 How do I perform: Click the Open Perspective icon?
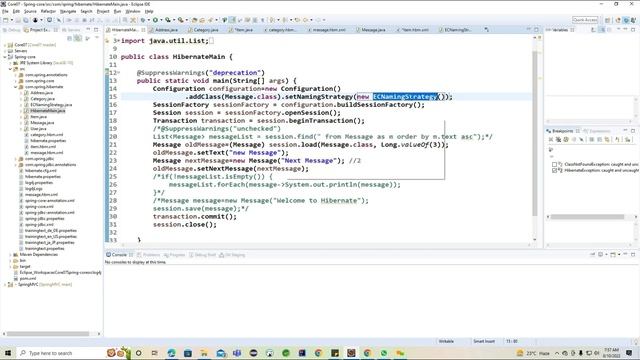pyautogui.click(x=608, y=20)
